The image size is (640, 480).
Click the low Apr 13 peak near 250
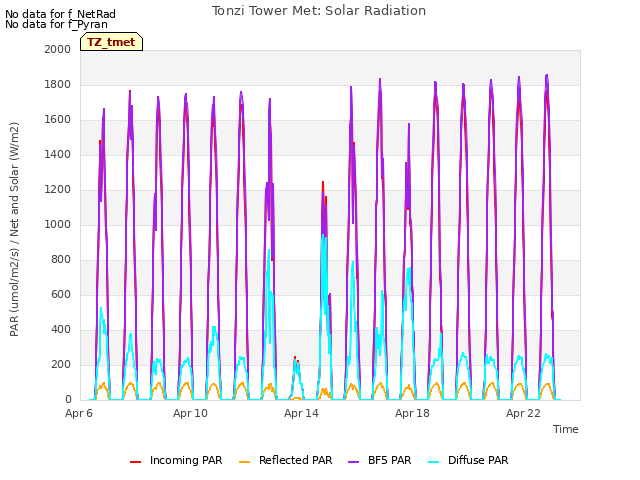(x=295, y=358)
